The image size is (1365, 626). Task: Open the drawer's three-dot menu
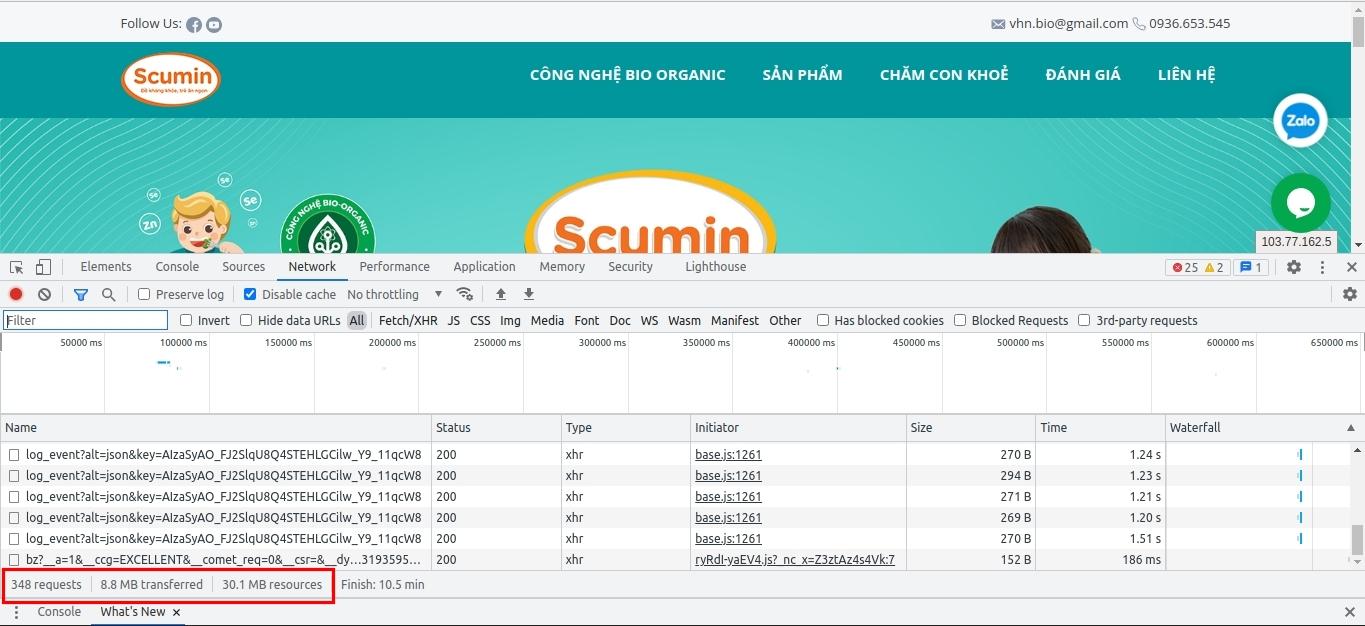[x=16, y=612]
